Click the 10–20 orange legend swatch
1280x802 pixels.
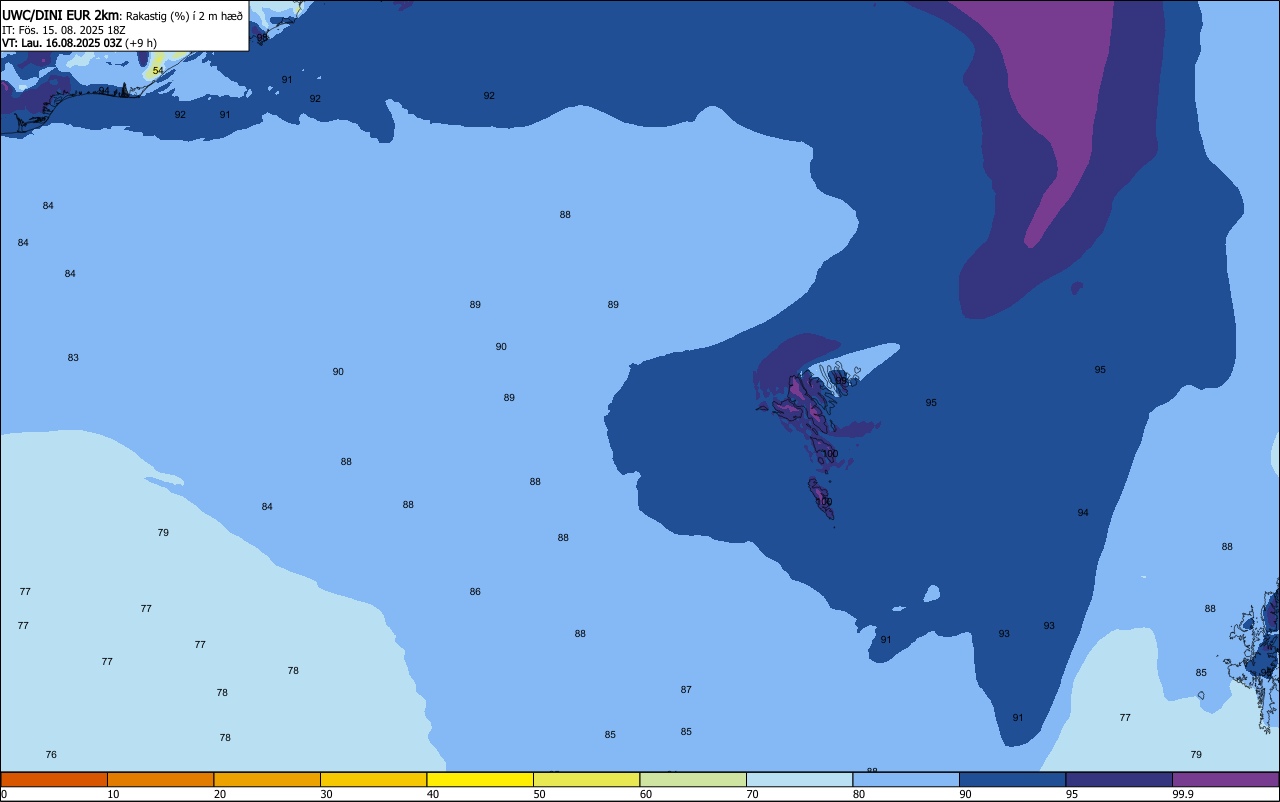[x=160, y=779]
